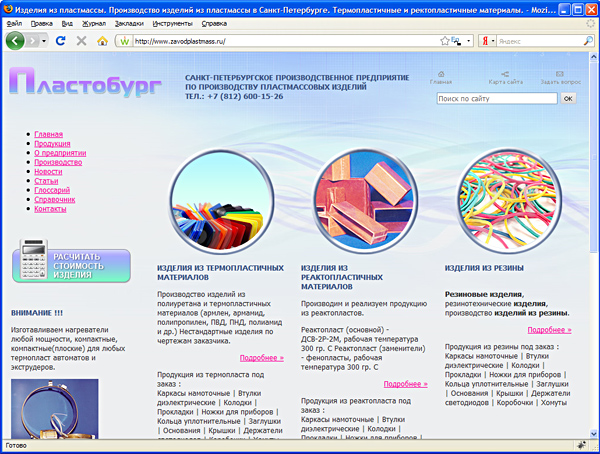Open the Продукция link
The height and width of the screenshot is (454, 600).
(x=52, y=144)
